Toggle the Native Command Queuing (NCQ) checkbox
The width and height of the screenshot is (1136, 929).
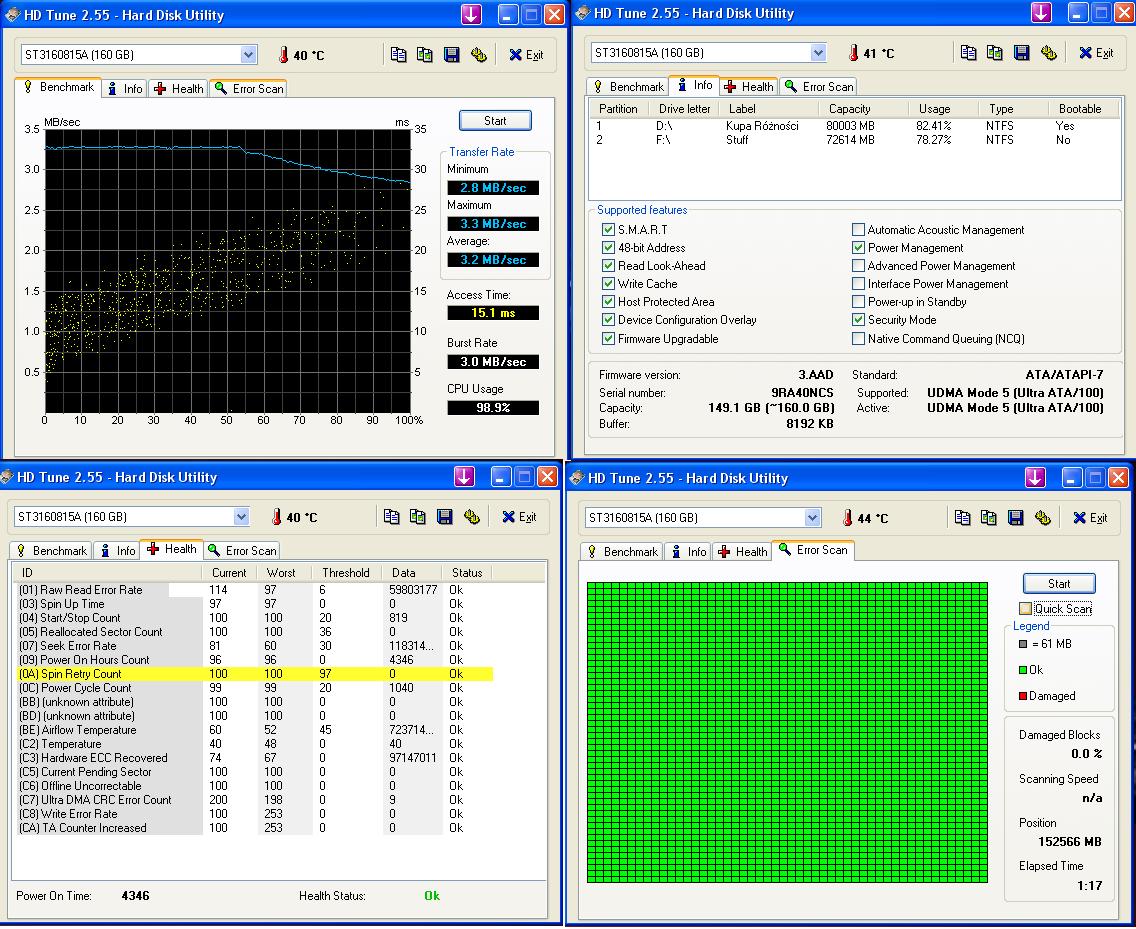click(x=858, y=339)
